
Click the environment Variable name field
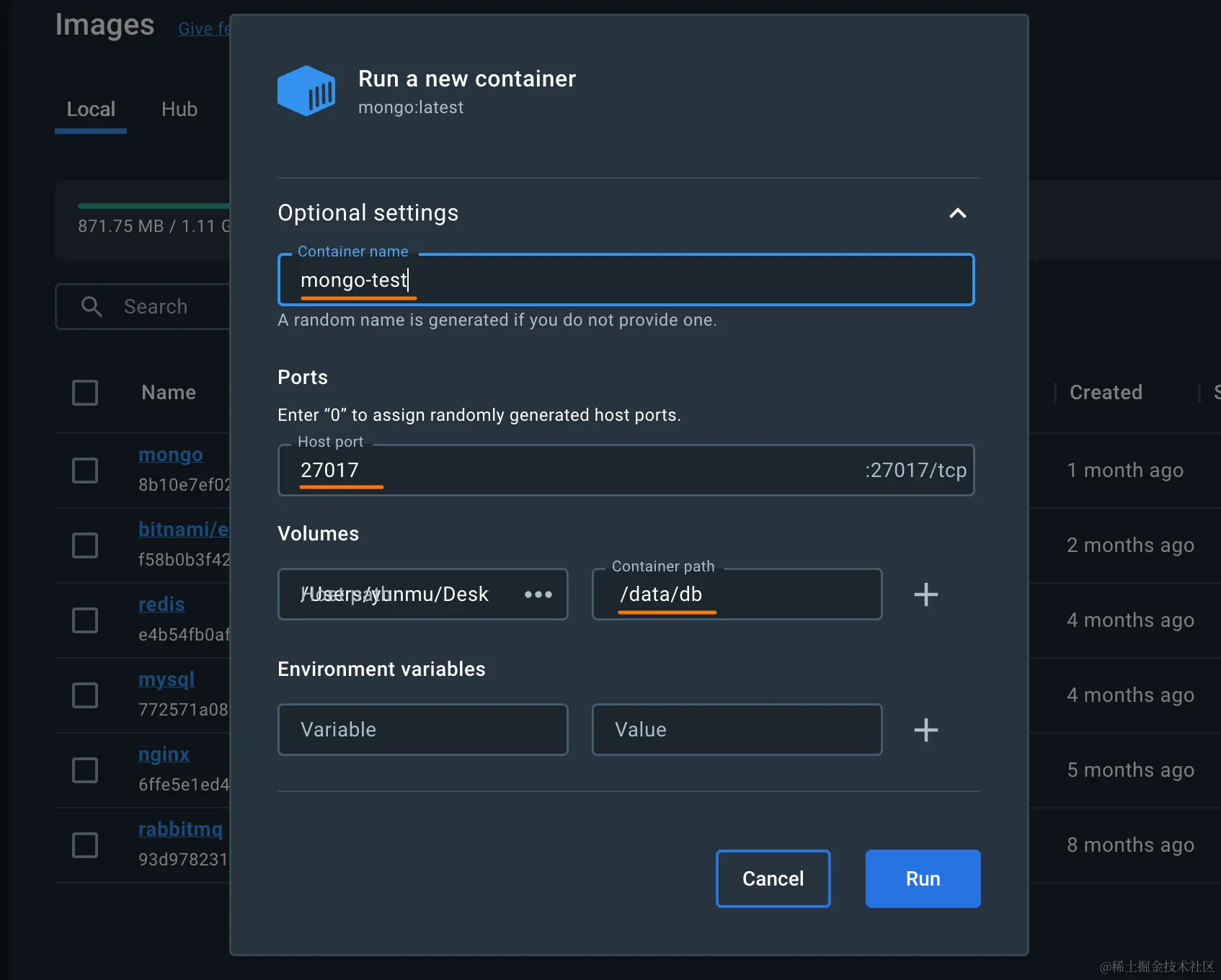coord(423,730)
